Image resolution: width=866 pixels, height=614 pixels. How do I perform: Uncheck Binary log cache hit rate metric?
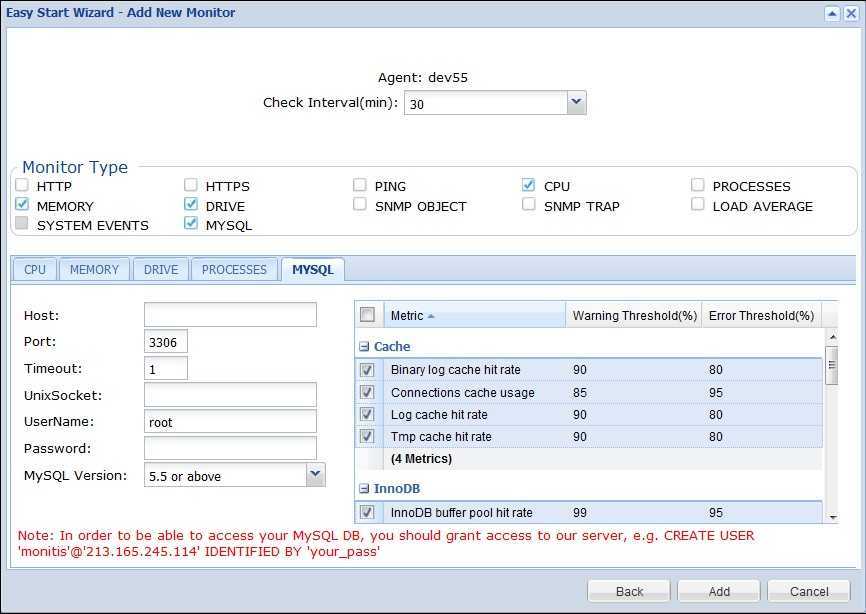coord(367,369)
